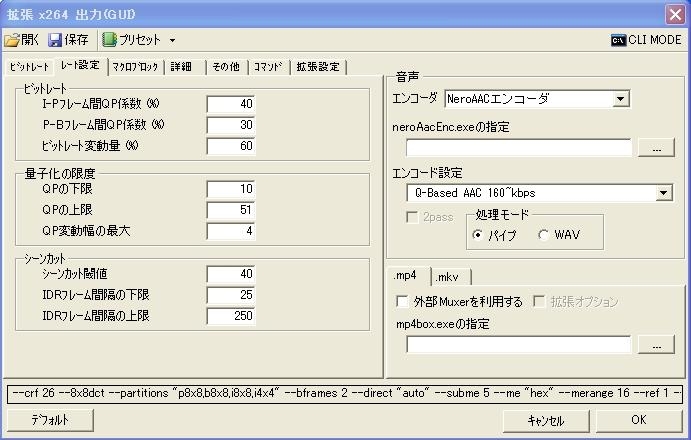Expand the プリセット dropdown arrow
This screenshot has width=691, height=440.
pyautogui.click(x=172, y=41)
